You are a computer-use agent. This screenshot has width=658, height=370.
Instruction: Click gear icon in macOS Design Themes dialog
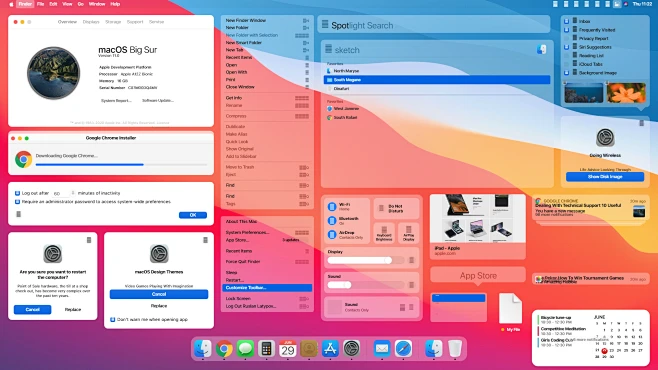pyautogui.click(x=159, y=254)
